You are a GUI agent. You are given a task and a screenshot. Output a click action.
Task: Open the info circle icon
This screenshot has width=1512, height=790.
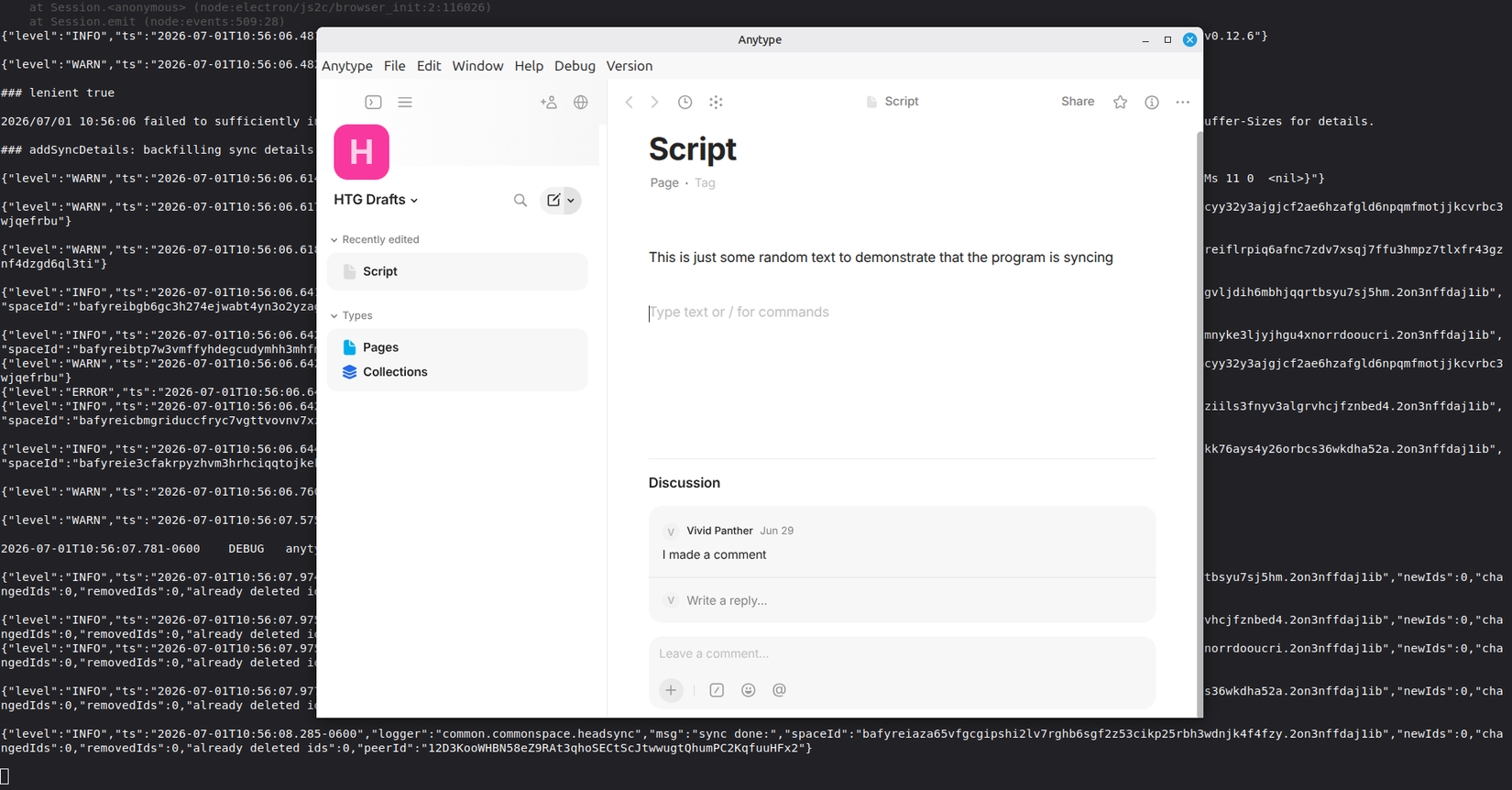click(1152, 102)
